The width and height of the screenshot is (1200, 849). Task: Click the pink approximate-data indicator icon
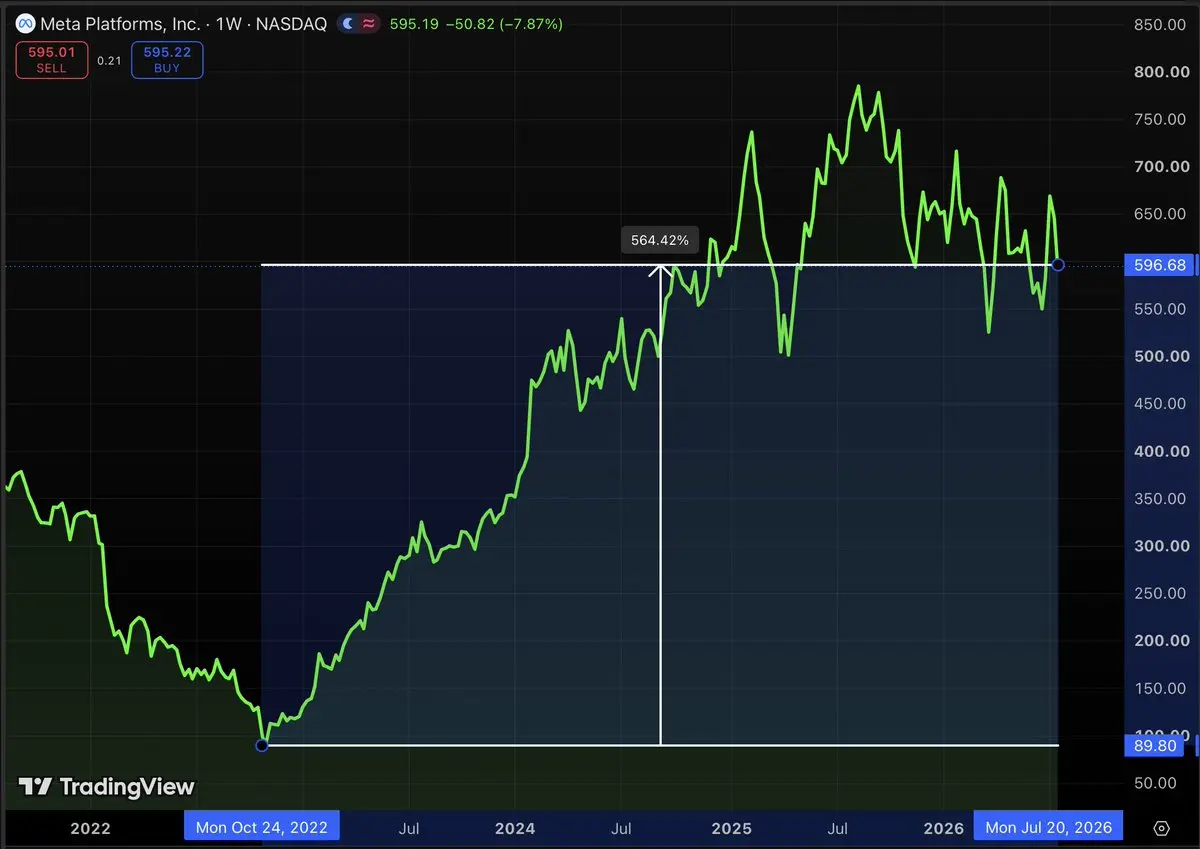(x=367, y=23)
